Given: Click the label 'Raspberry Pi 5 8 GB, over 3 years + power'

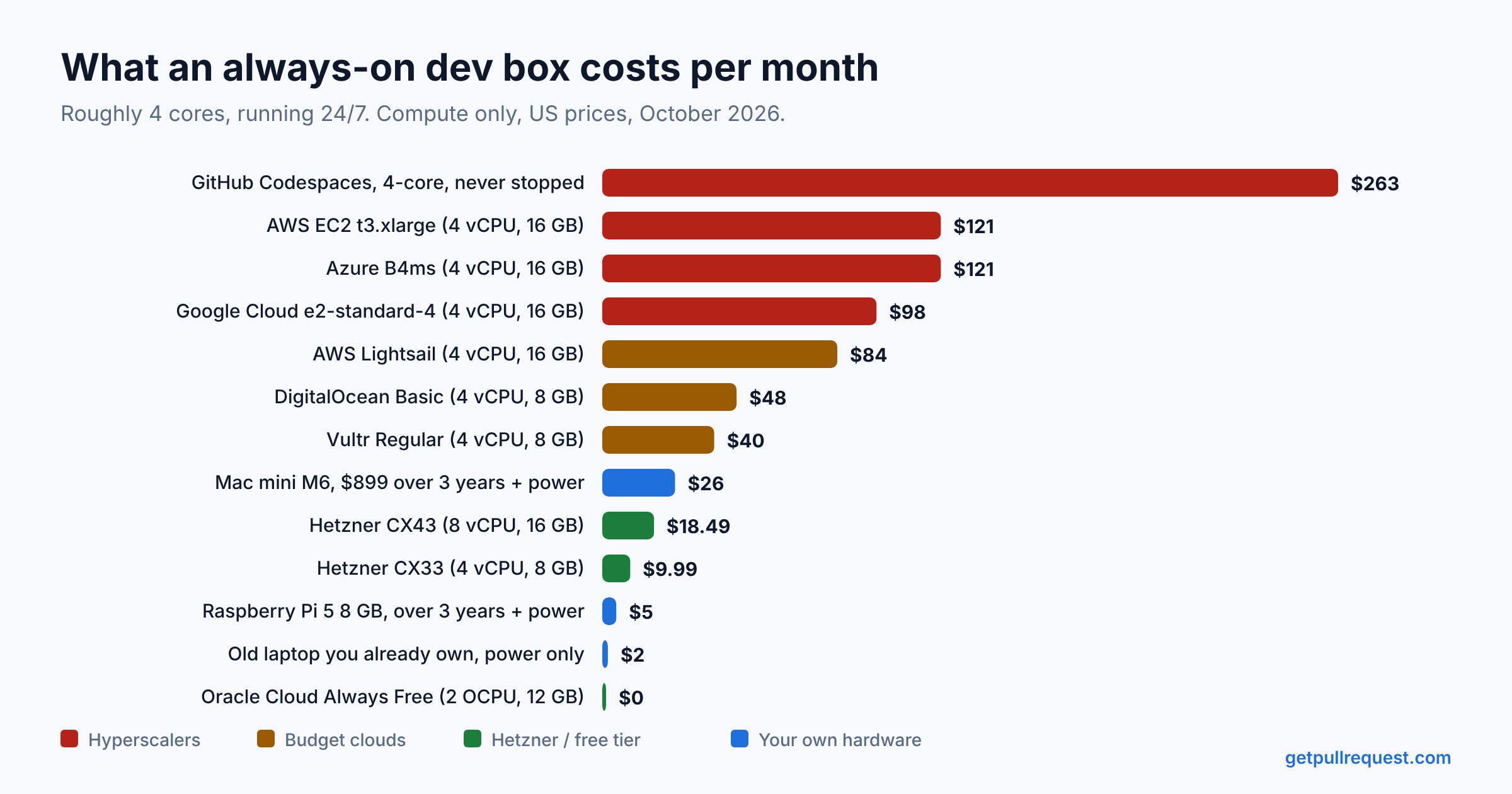Looking at the screenshot, I should click(393, 611).
